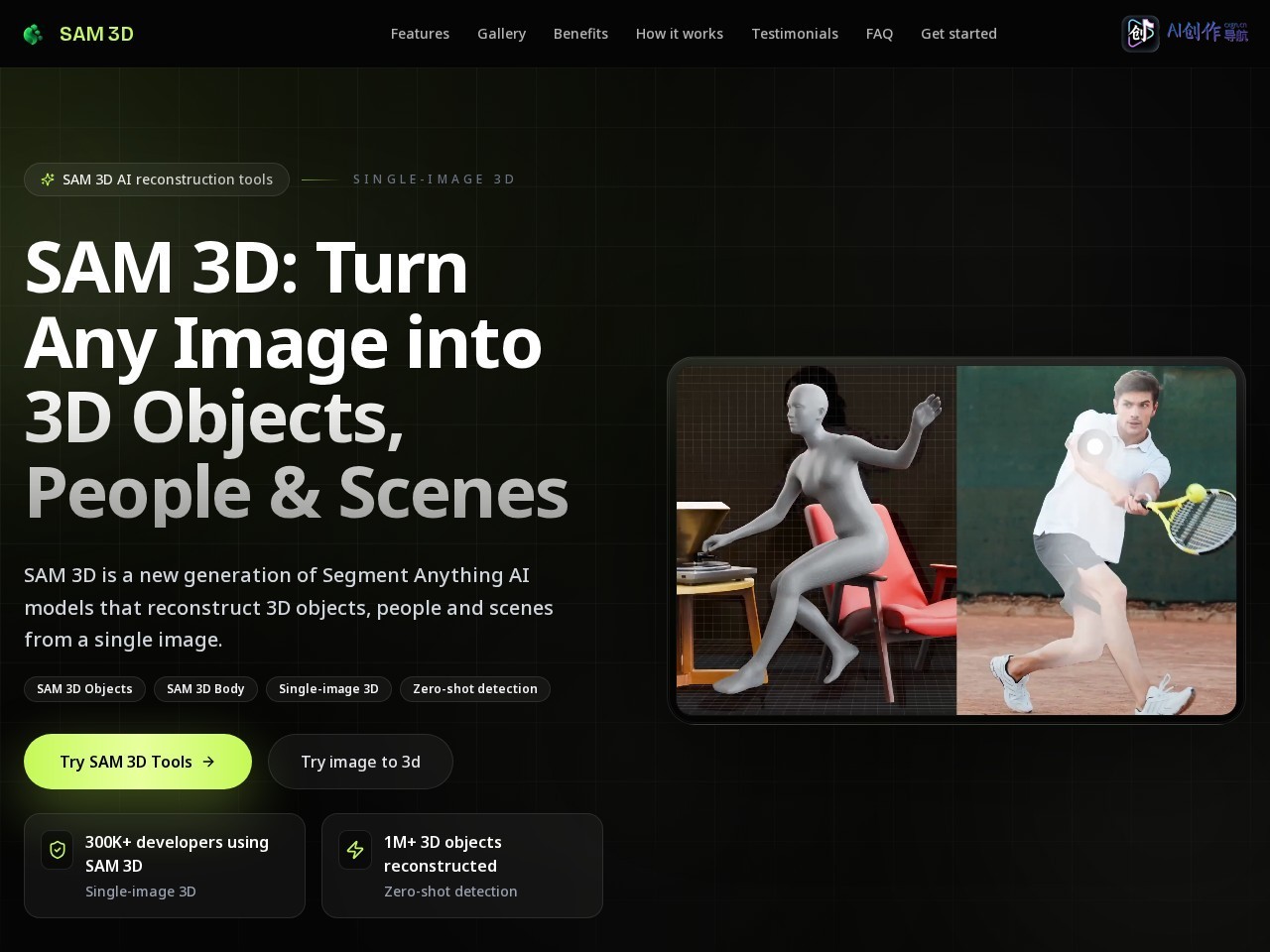Click the Try image to 3d button
This screenshot has width=1270, height=952.
(x=360, y=762)
